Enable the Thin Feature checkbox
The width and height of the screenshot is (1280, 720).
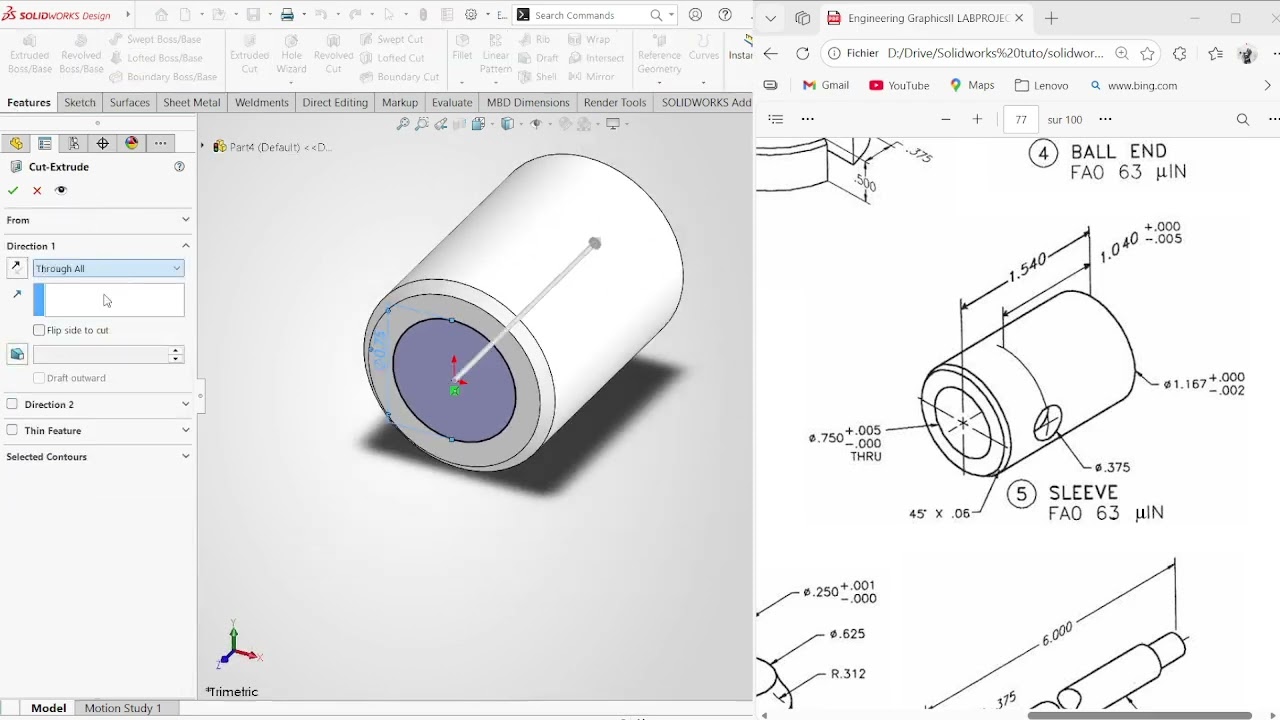pos(12,430)
